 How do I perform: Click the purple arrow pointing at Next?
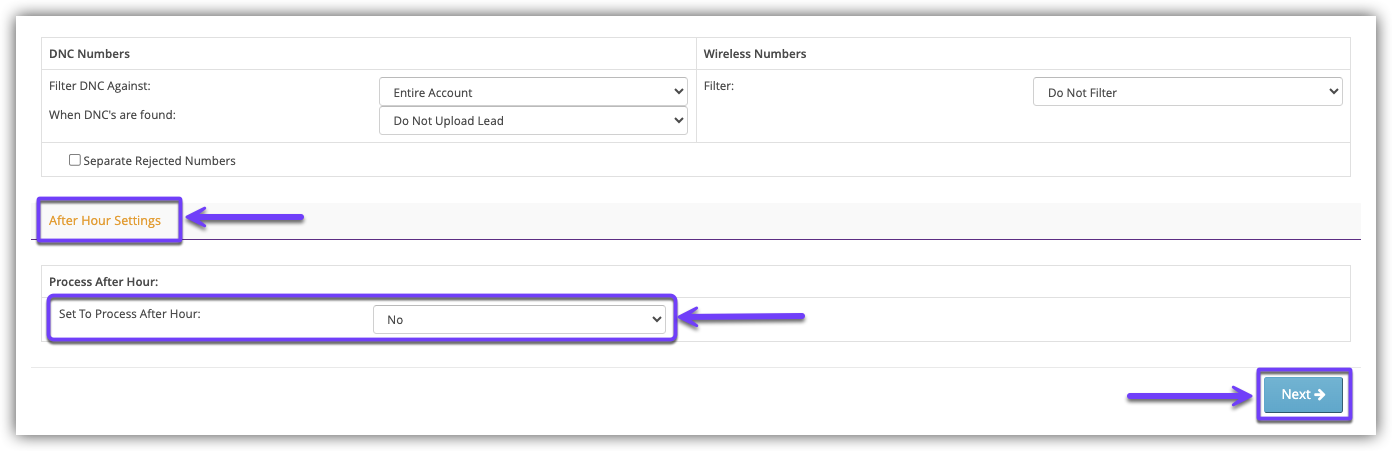coord(1190,397)
